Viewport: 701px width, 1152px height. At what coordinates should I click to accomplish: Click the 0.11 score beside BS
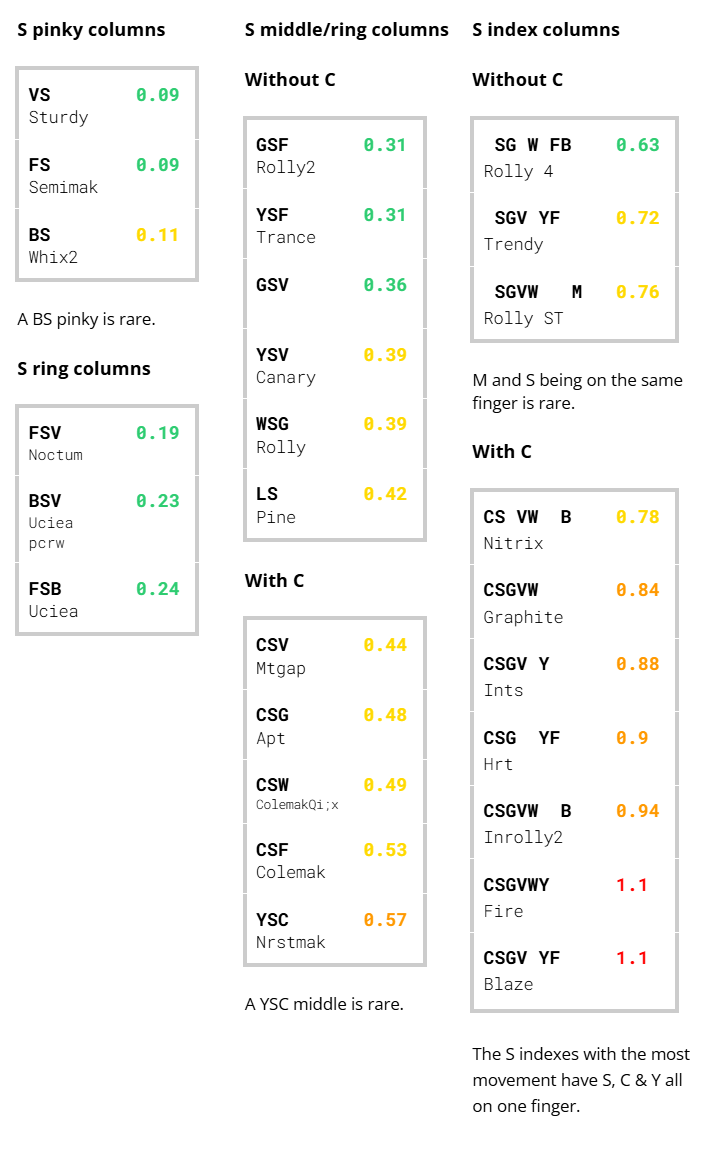(157, 235)
